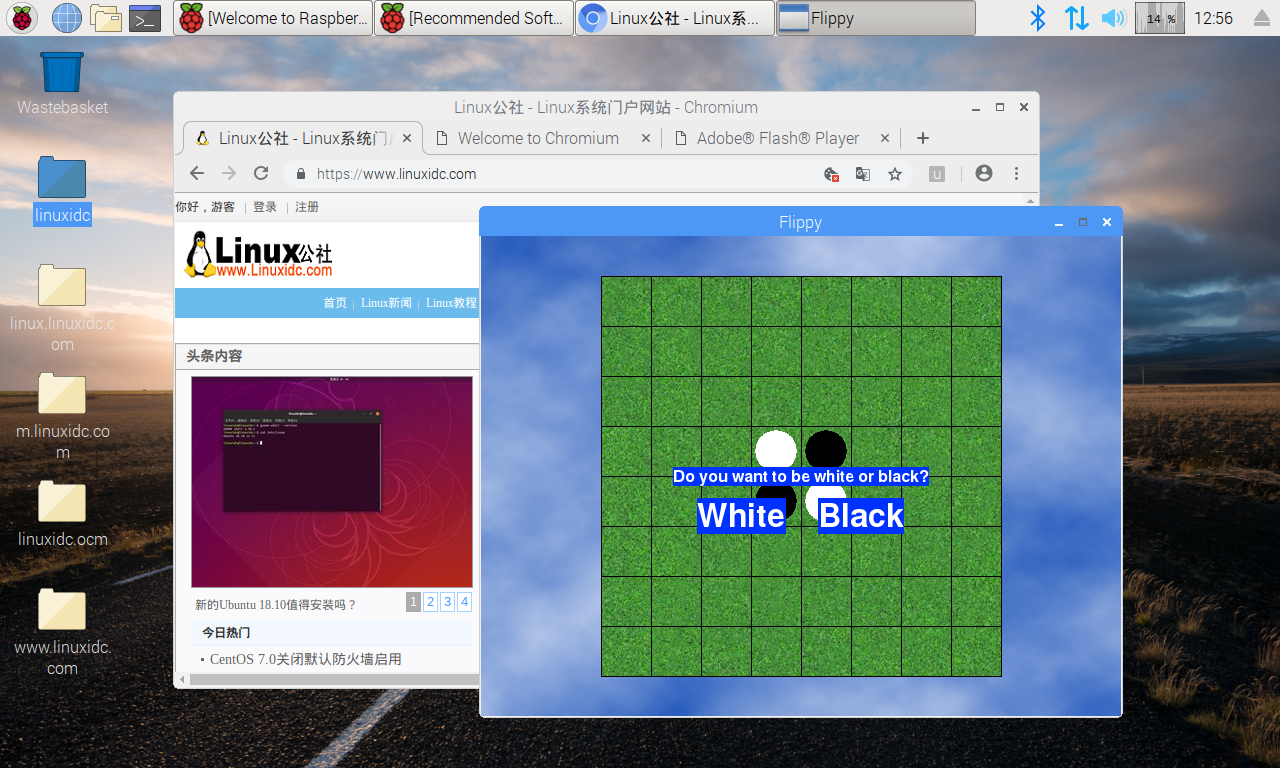The width and height of the screenshot is (1280, 768).
Task: Launch the web browser globe icon in taskbar
Action: (66, 17)
